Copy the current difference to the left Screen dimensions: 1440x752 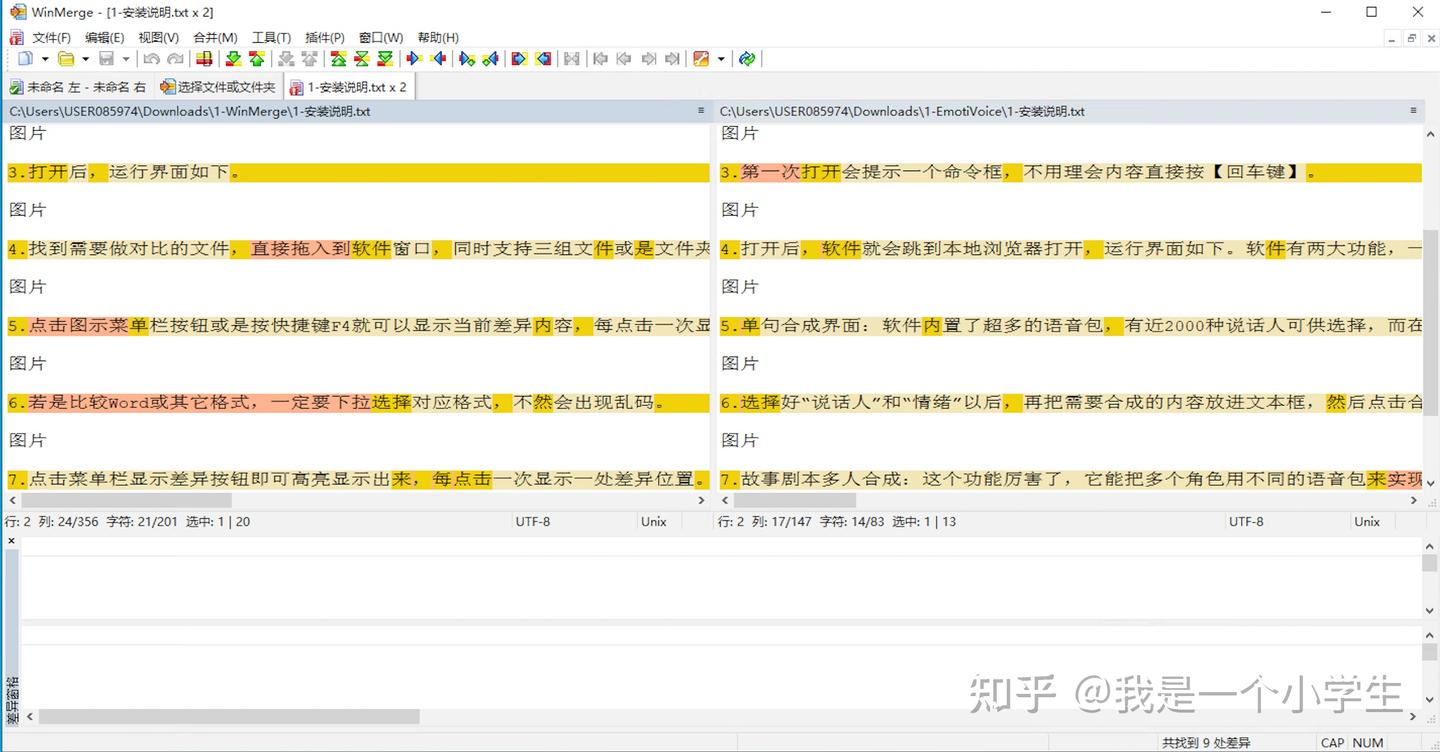(439, 58)
